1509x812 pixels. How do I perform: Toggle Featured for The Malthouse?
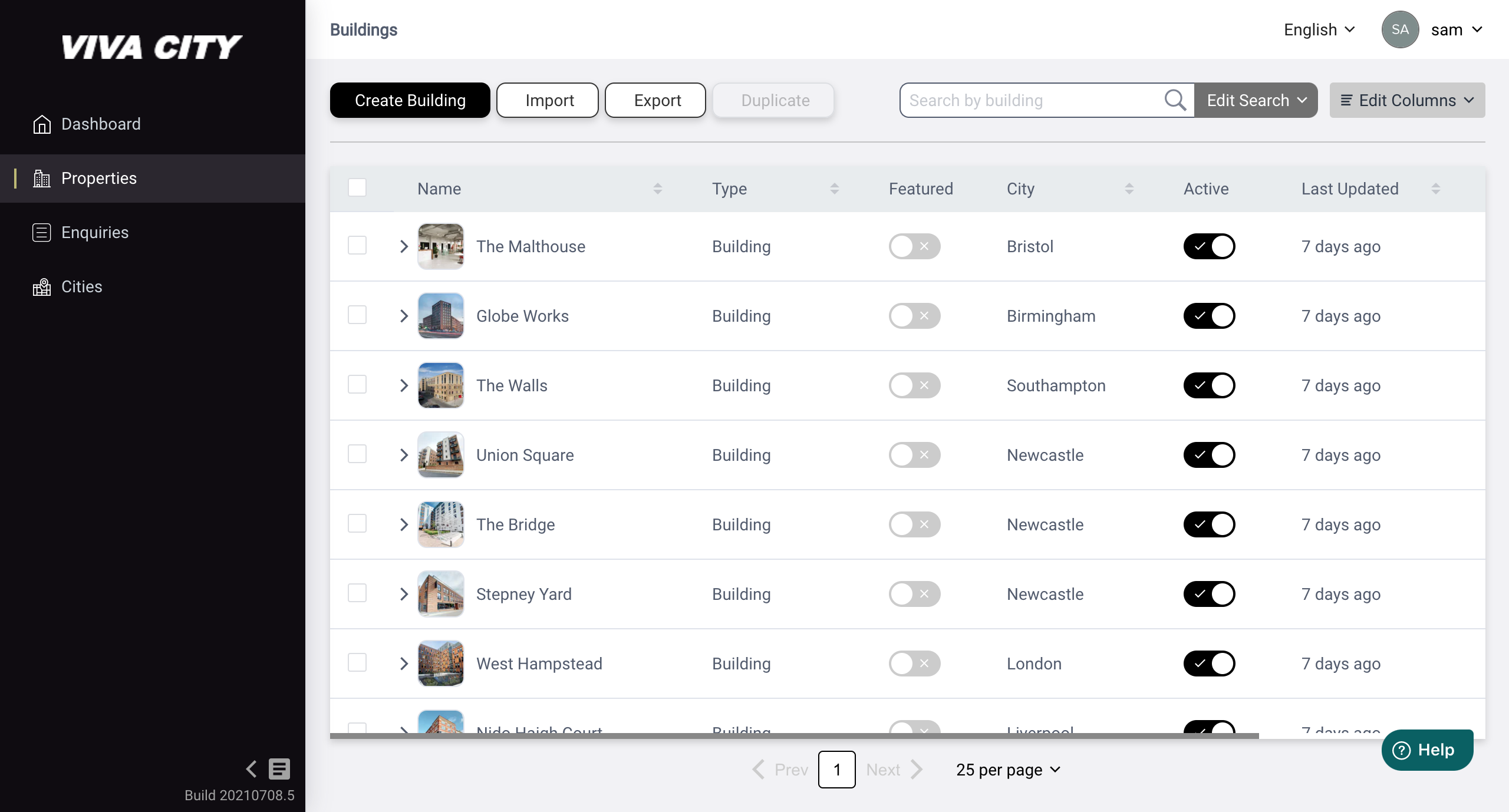tap(914, 246)
